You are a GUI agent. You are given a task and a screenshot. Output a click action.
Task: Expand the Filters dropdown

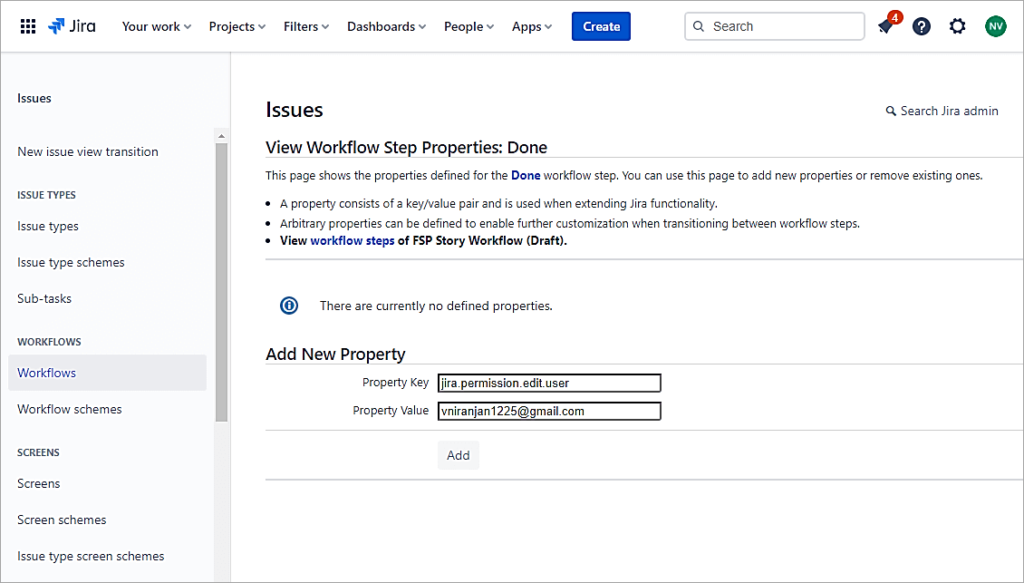click(305, 27)
